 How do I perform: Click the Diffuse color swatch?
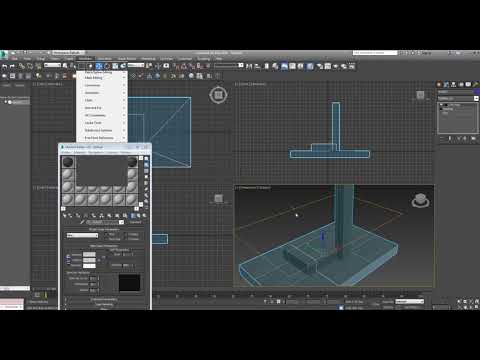pyautogui.click(x=89, y=260)
